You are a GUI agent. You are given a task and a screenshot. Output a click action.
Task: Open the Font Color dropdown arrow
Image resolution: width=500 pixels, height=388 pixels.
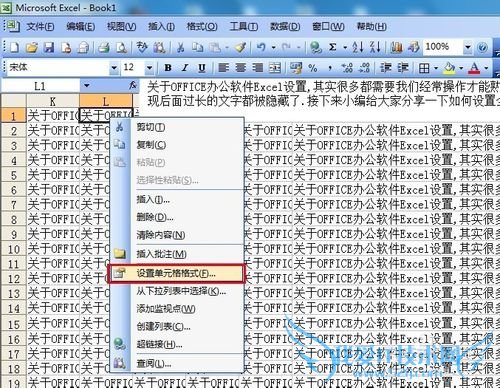click(486, 68)
